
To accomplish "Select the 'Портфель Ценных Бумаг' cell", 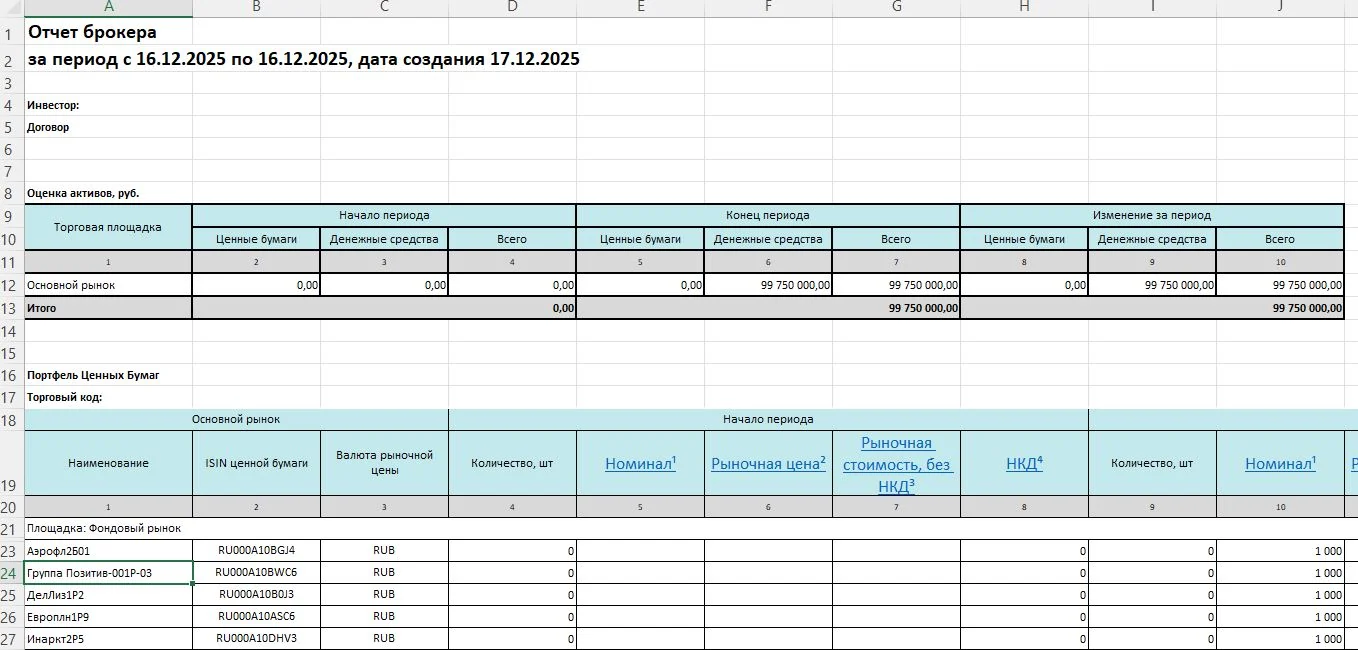I will 108,375.
